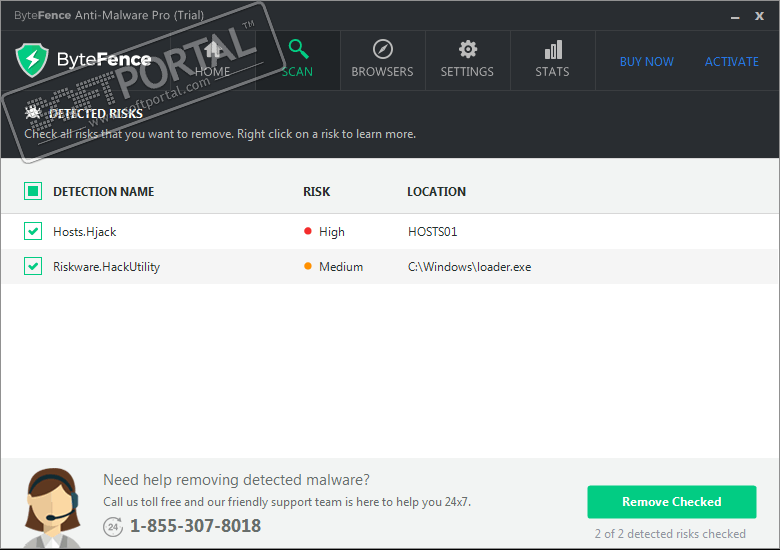
Task: Select the Hosts.Hjack detection name
Action: click(x=85, y=232)
